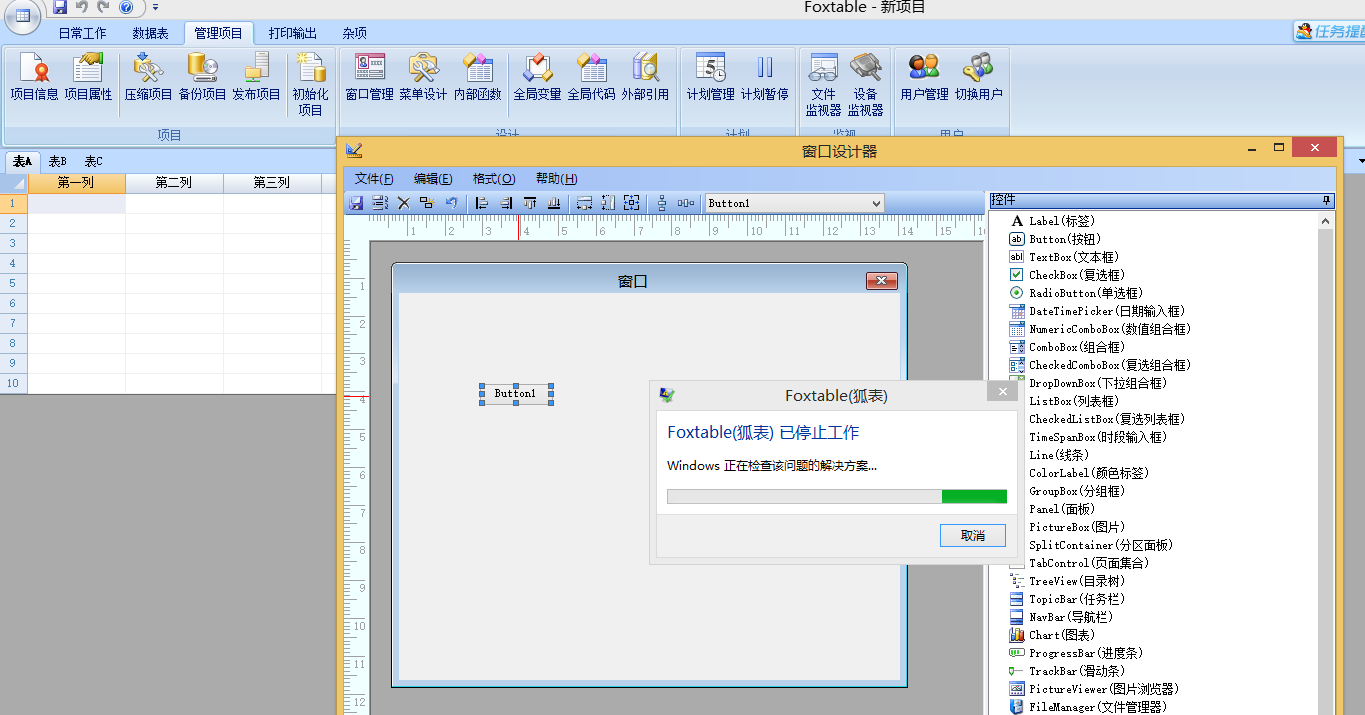Screen dimensions: 1365x715
Task: Click 取消 in the crash dialog
Action: point(973,535)
